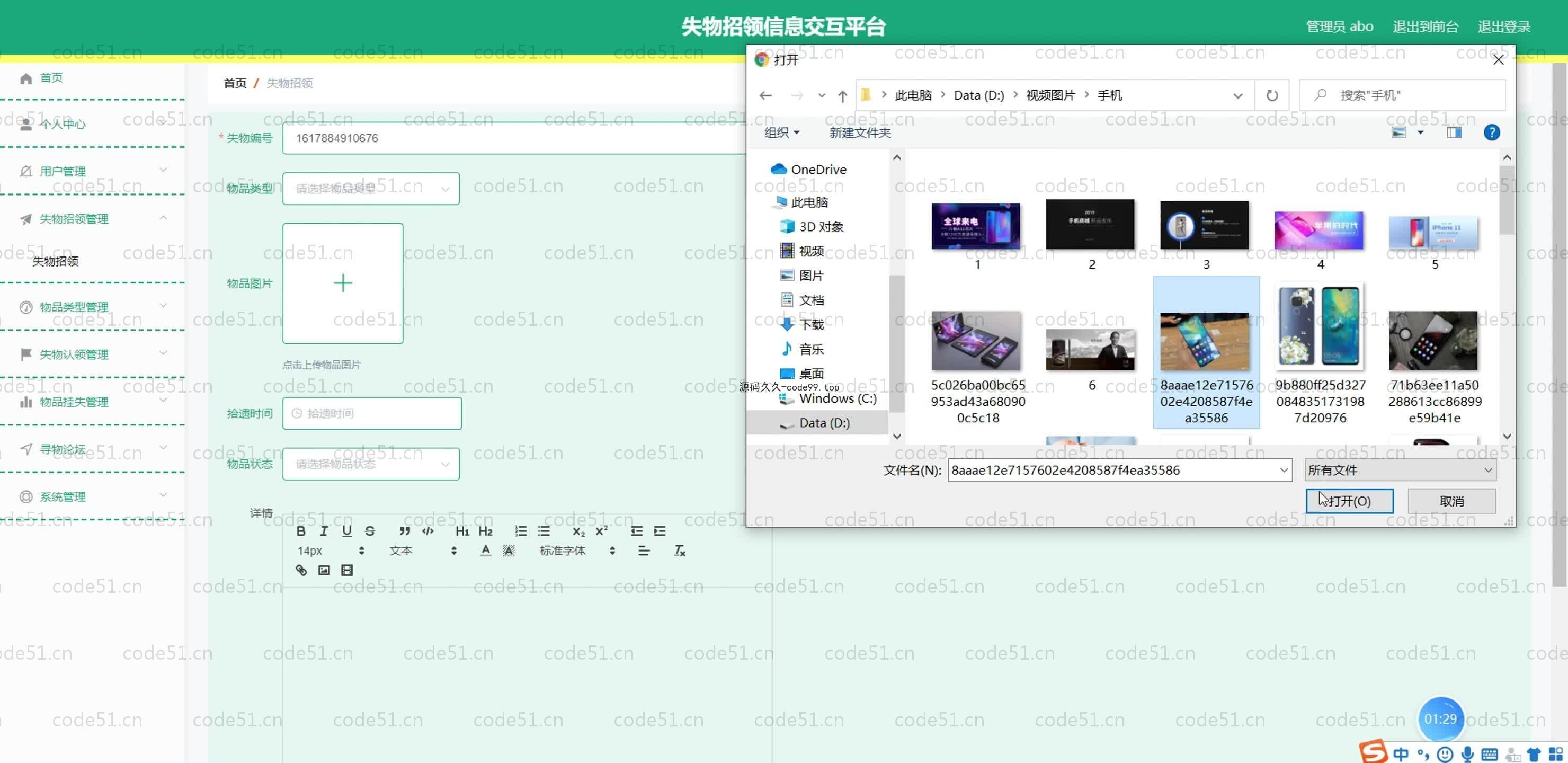Open file type filter 所有文件
The width and height of the screenshot is (1568, 763).
coord(1400,469)
